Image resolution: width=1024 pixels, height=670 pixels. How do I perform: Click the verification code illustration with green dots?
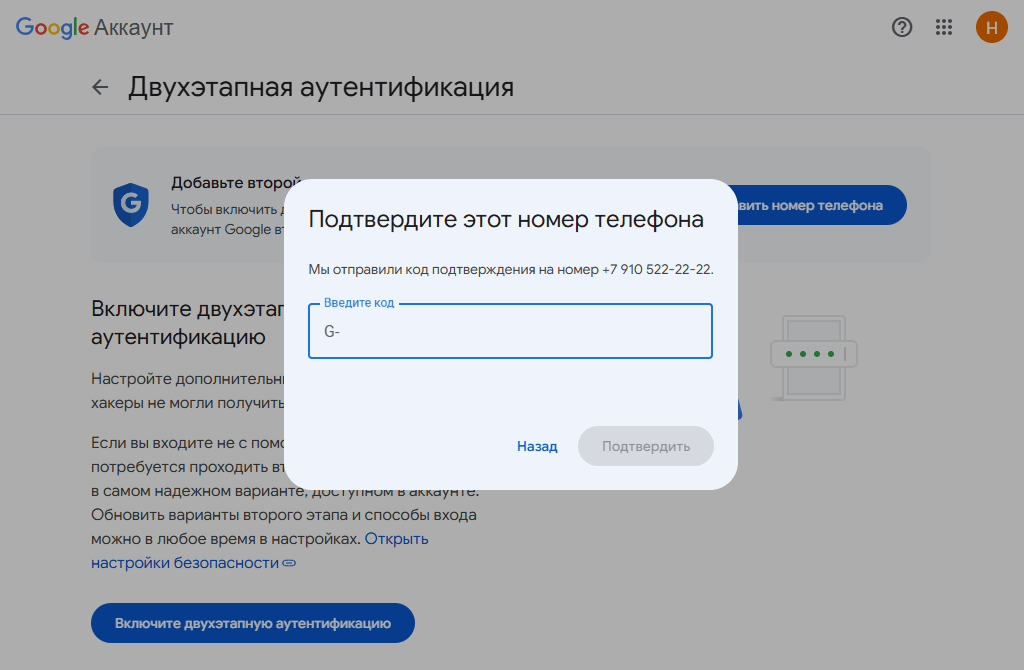coord(814,354)
